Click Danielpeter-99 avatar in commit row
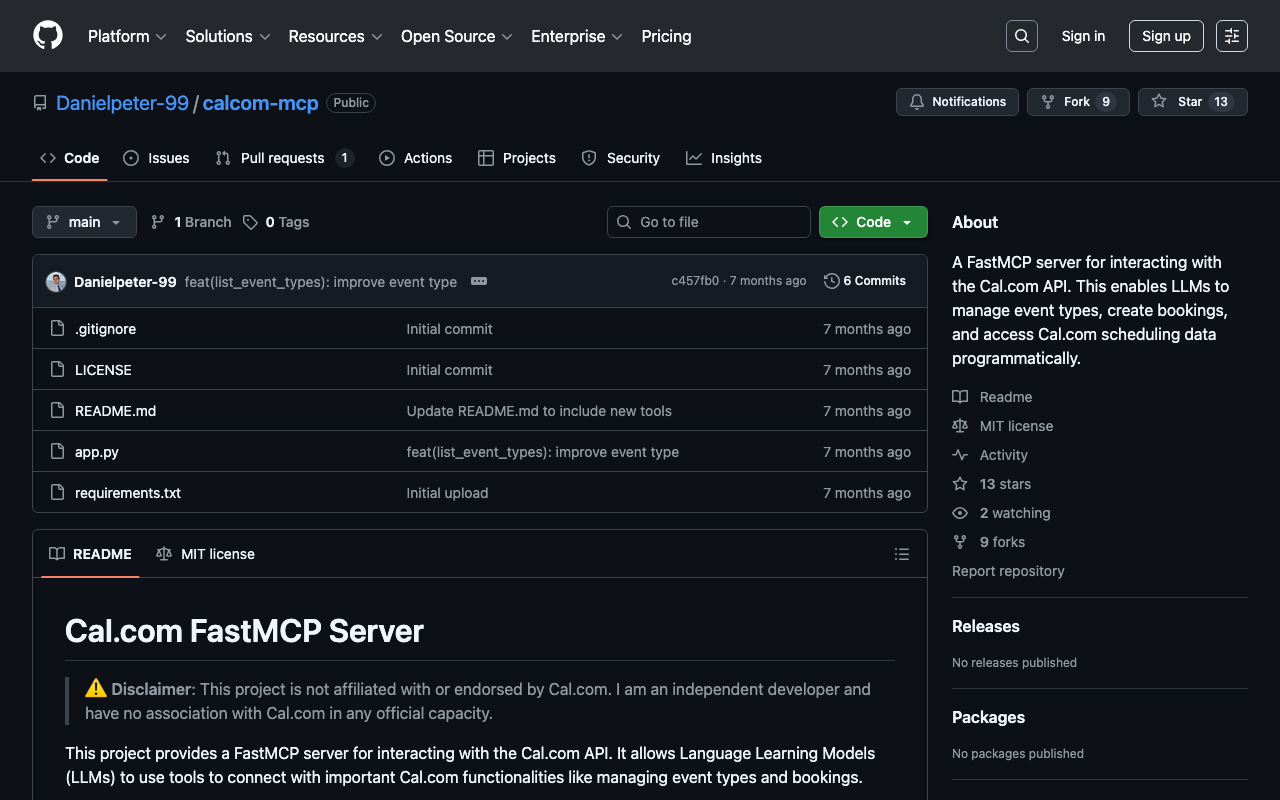This screenshot has width=1280, height=800. tap(56, 282)
